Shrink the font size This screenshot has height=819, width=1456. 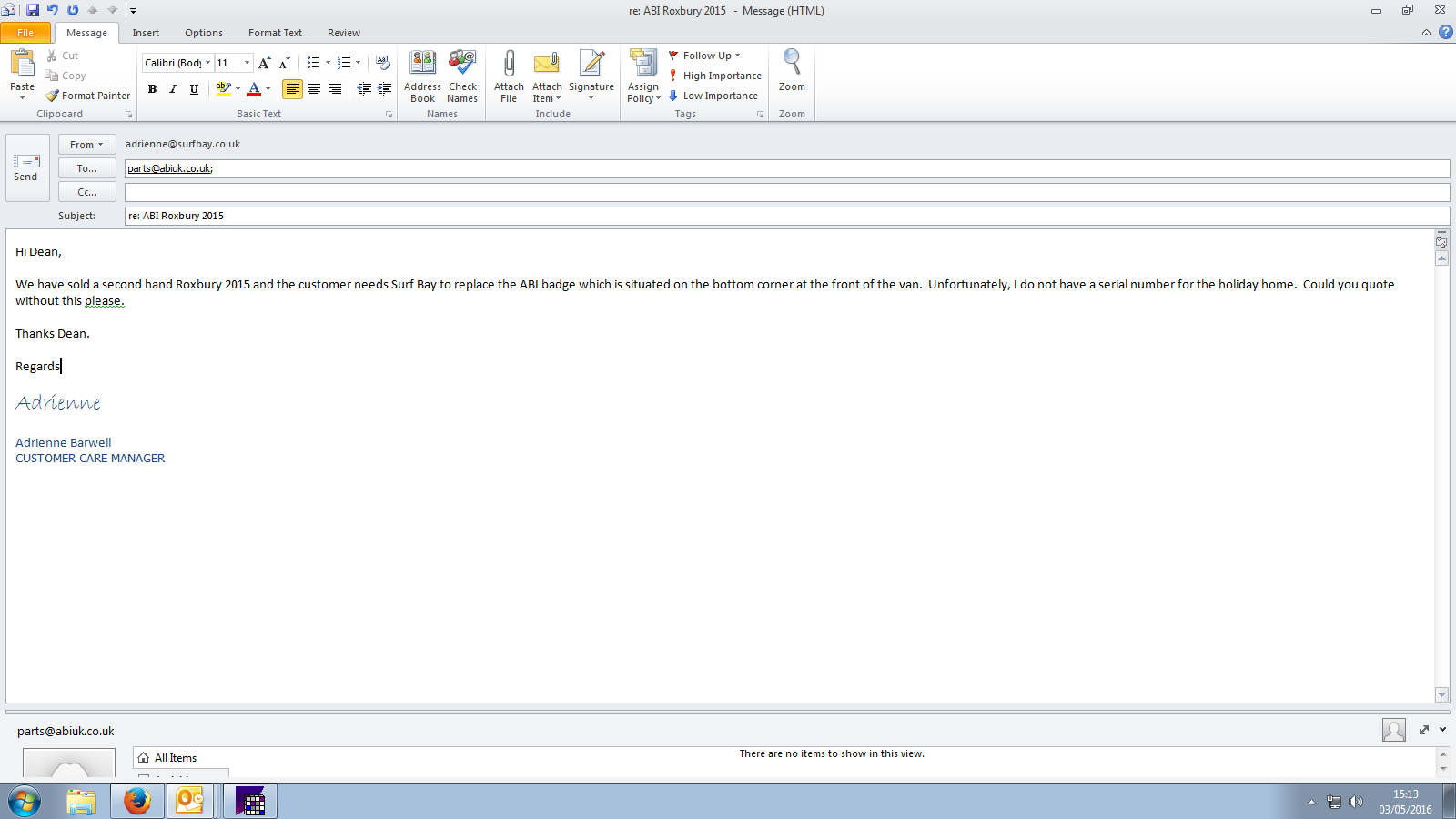285,63
